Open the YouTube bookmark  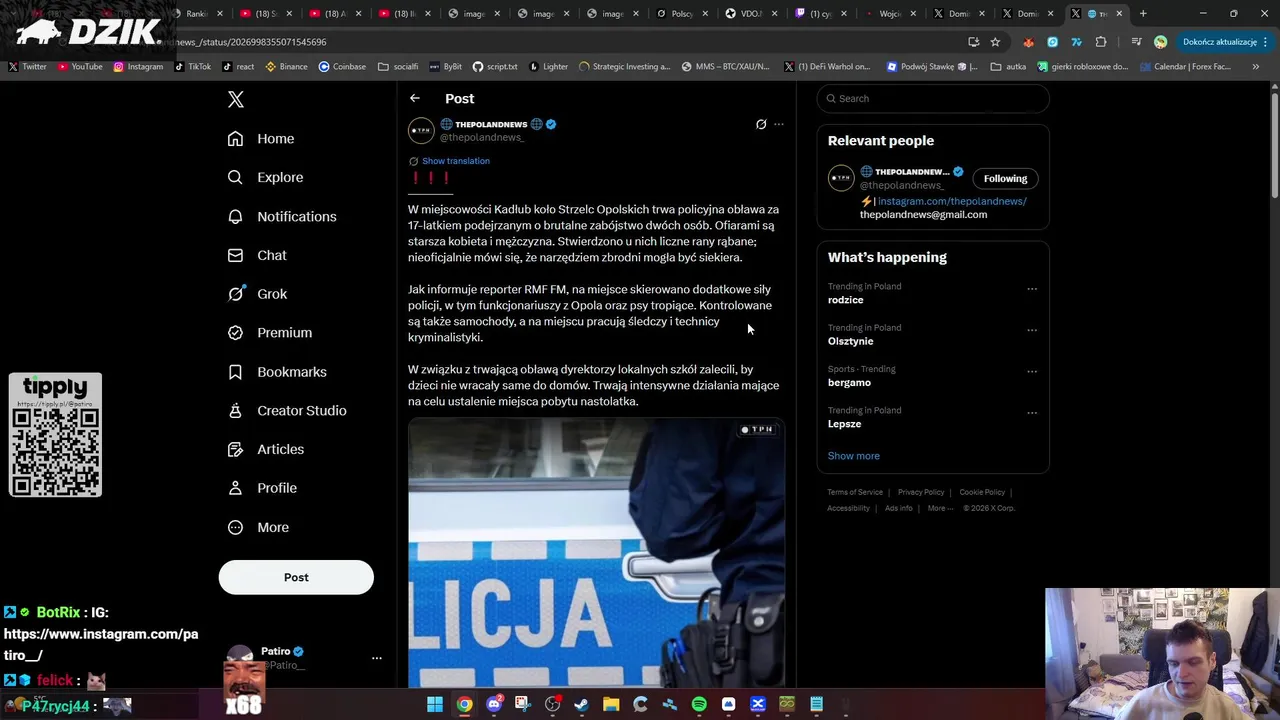click(80, 67)
